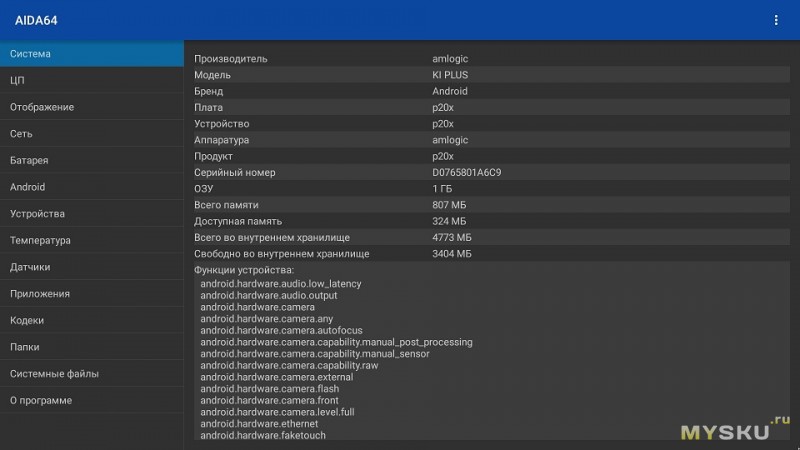Select the Аппаратура row label
The width and height of the screenshot is (800, 450).
(x=221, y=140)
